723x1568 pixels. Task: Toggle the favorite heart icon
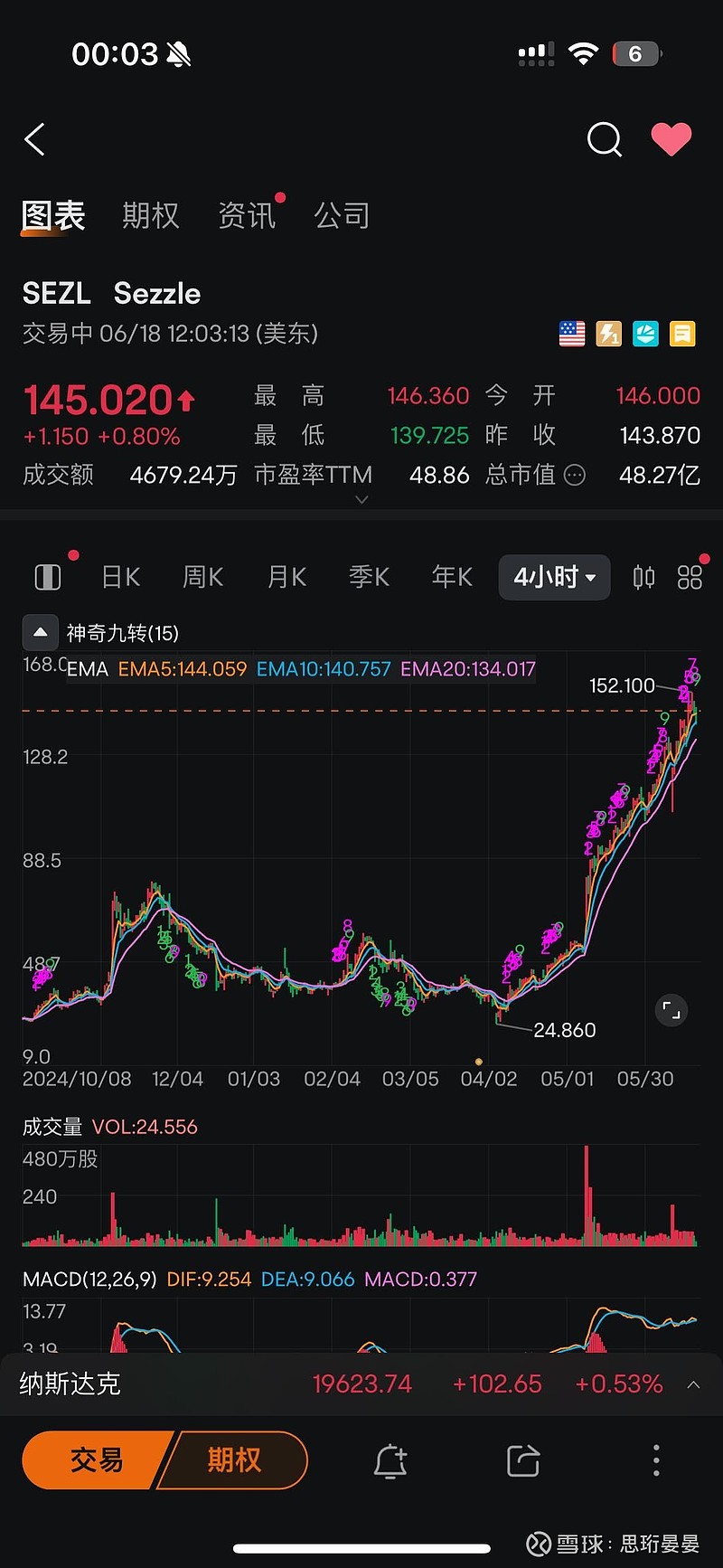[x=671, y=139]
